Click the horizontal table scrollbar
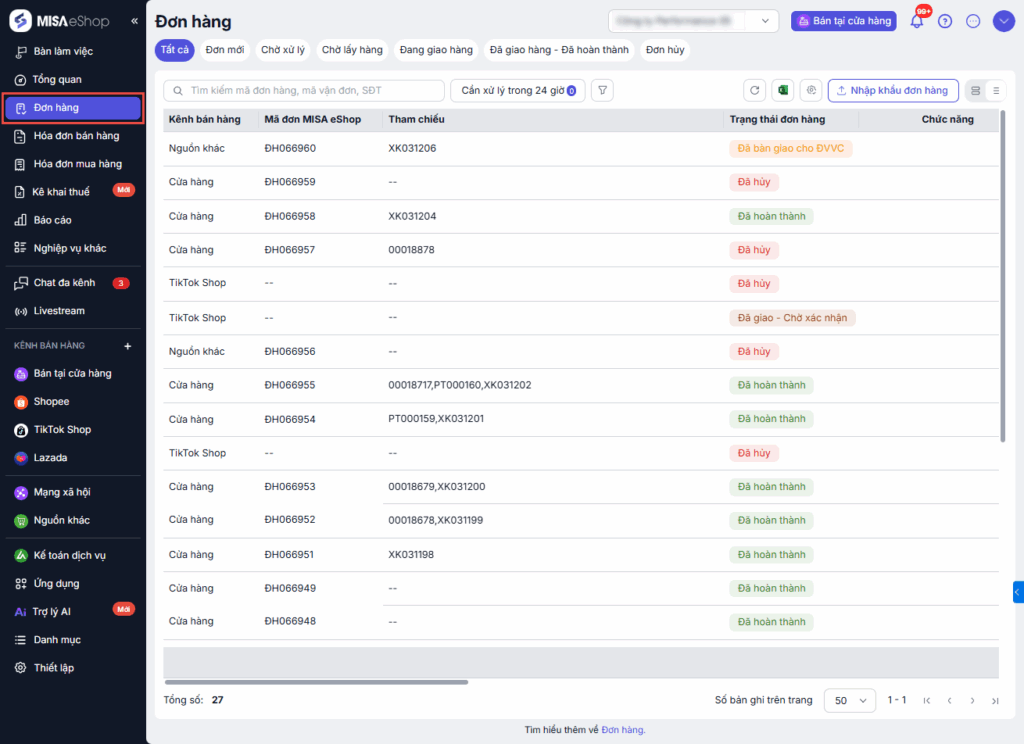The image size is (1024, 744). (x=316, y=682)
